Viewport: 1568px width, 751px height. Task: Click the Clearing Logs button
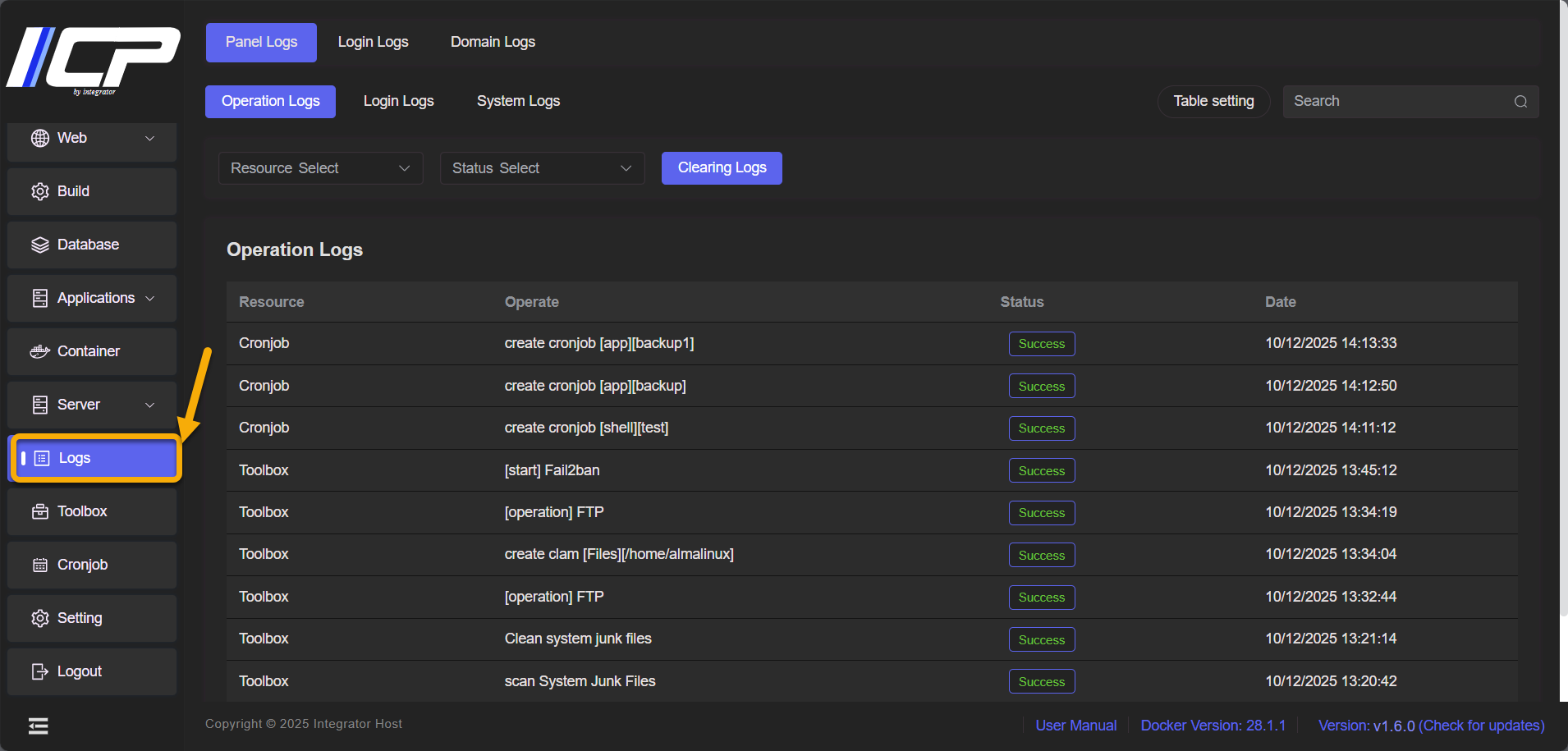click(x=722, y=168)
